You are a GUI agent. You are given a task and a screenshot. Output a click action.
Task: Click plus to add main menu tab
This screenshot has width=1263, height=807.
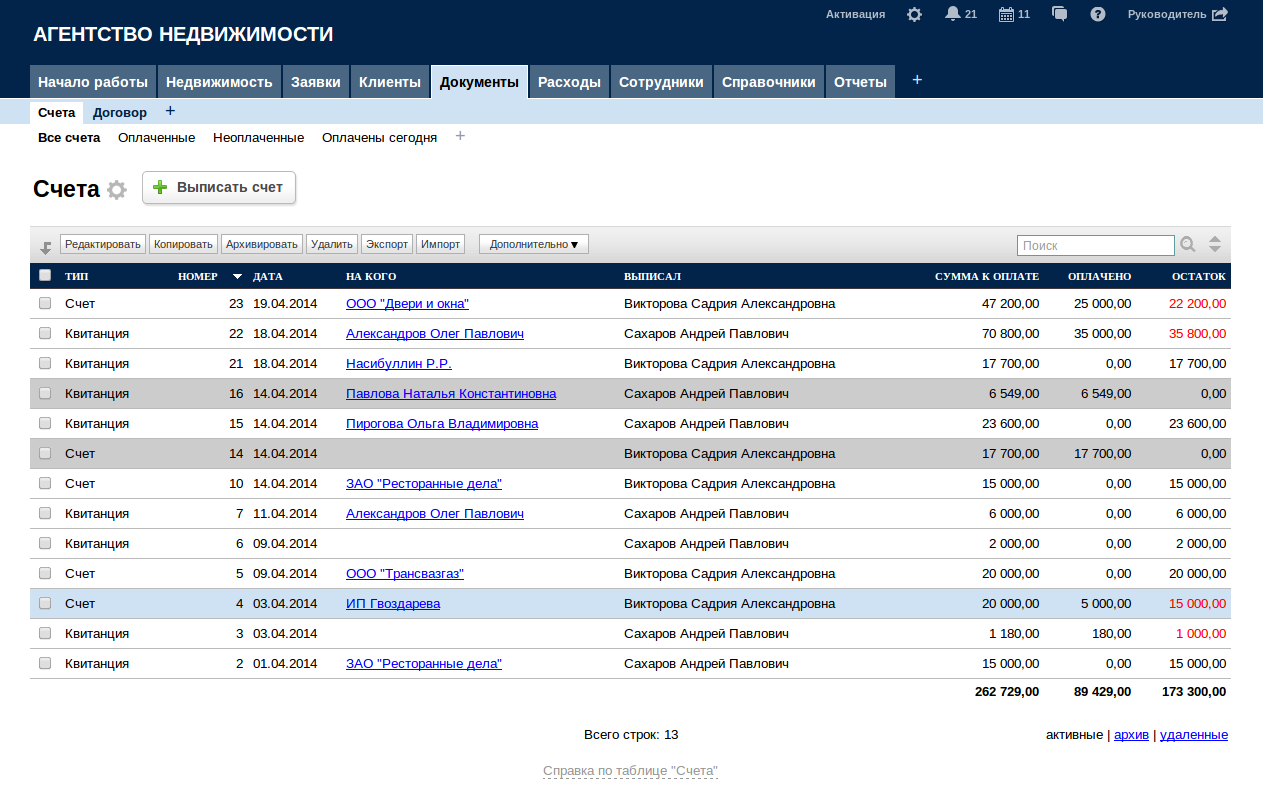pos(917,80)
